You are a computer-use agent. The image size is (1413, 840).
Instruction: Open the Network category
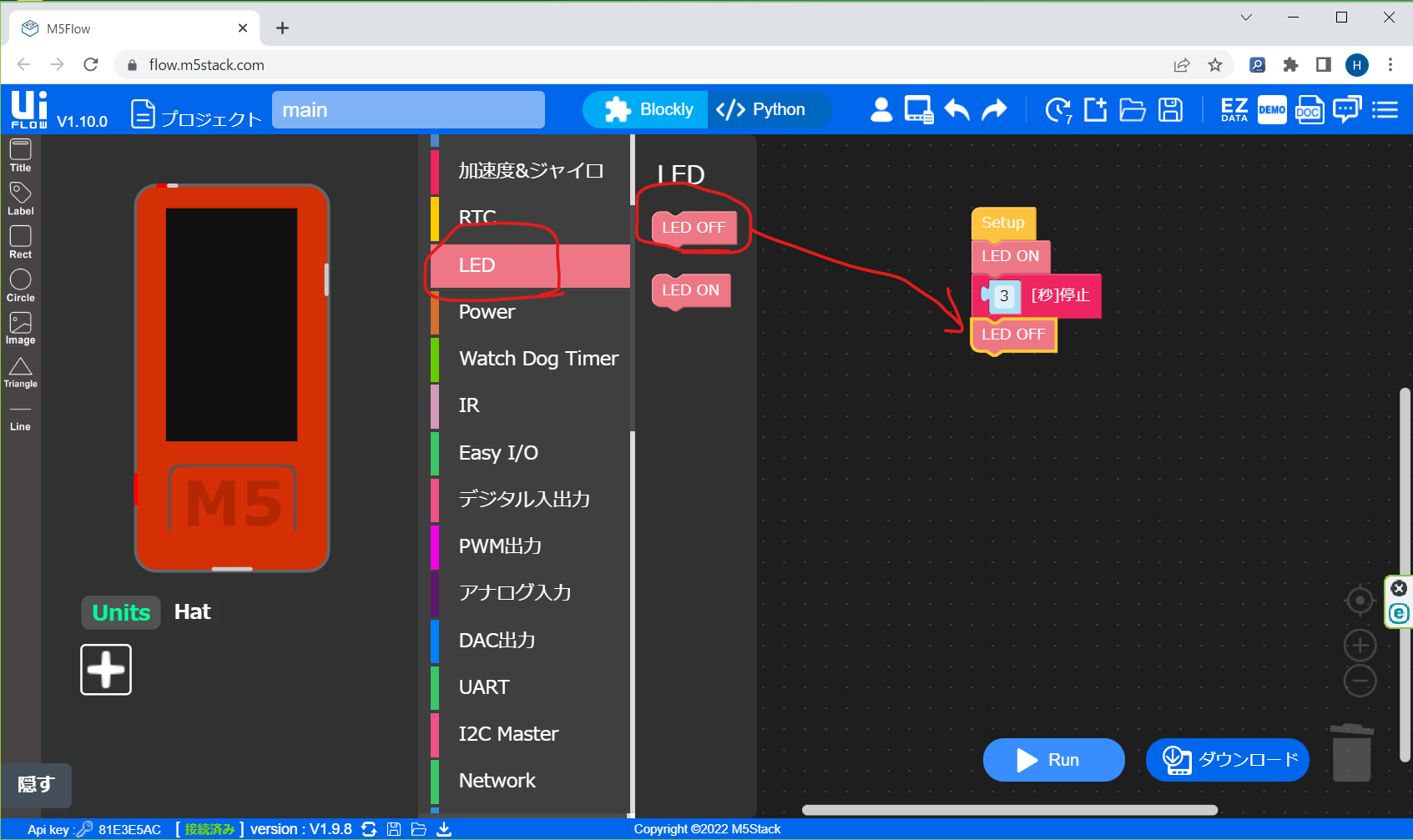tap(531, 781)
